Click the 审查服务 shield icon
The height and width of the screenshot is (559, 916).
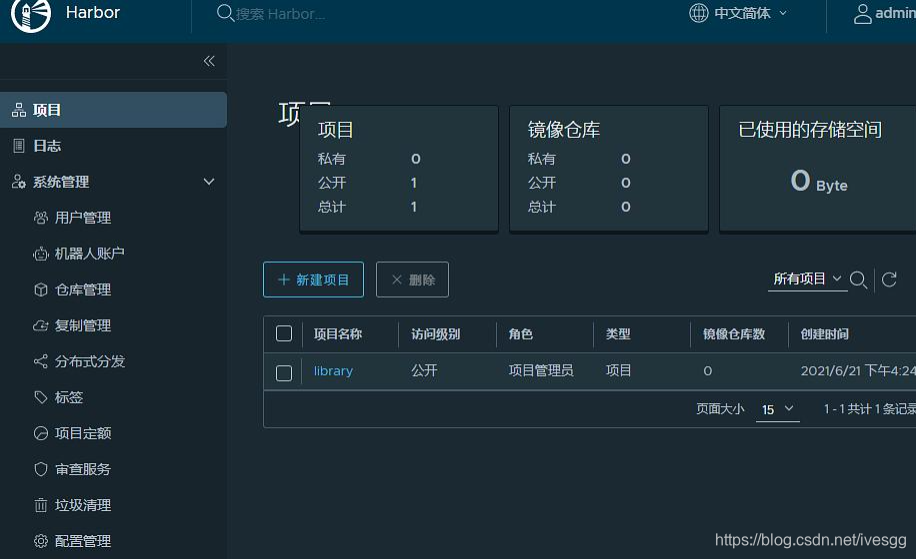point(41,469)
